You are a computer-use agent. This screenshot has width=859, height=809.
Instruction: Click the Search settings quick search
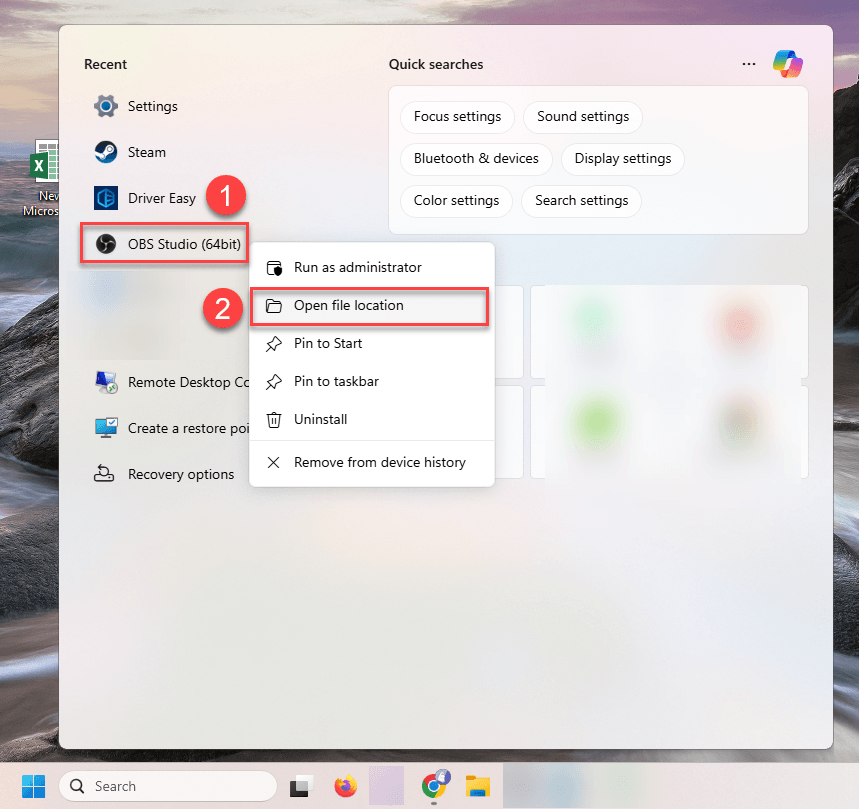582,201
